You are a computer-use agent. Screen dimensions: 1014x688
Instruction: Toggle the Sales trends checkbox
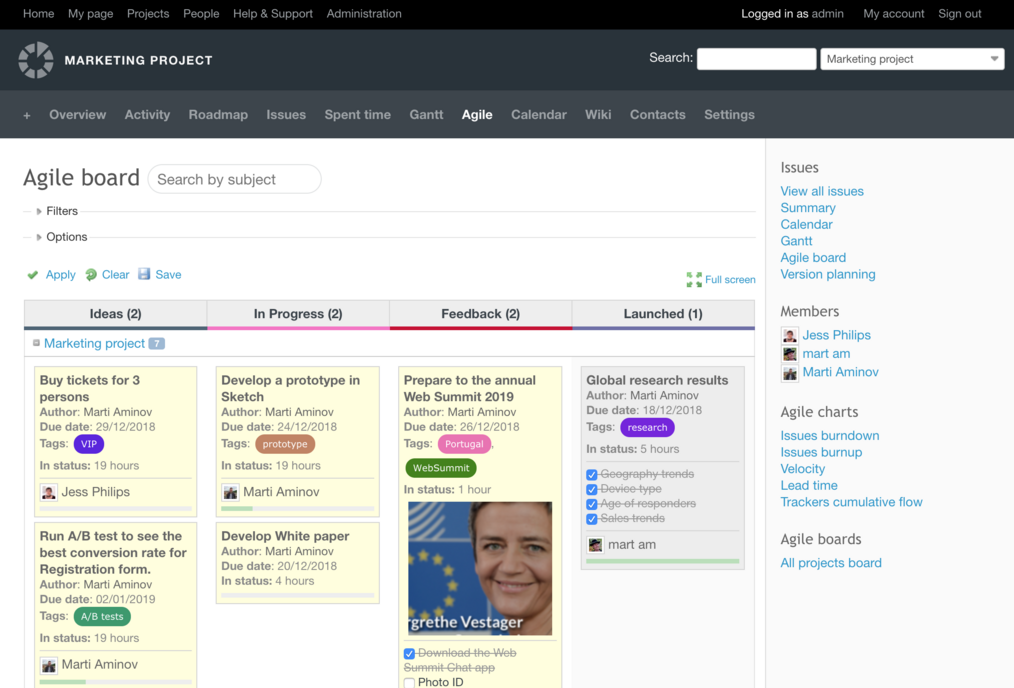point(592,519)
